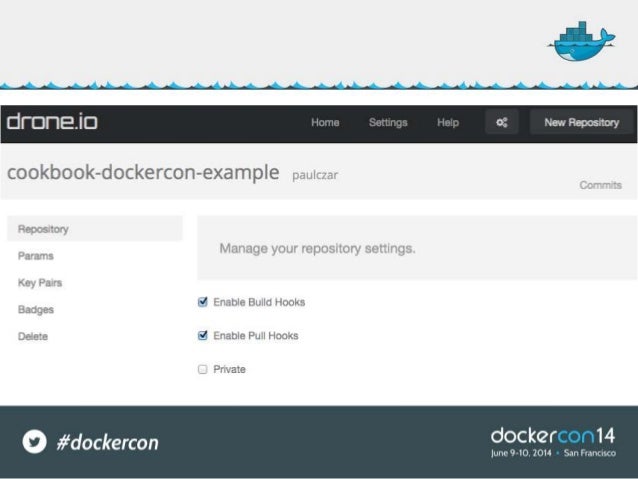Show the Badges section
The height and width of the screenshot is (479, 638).
36,310
